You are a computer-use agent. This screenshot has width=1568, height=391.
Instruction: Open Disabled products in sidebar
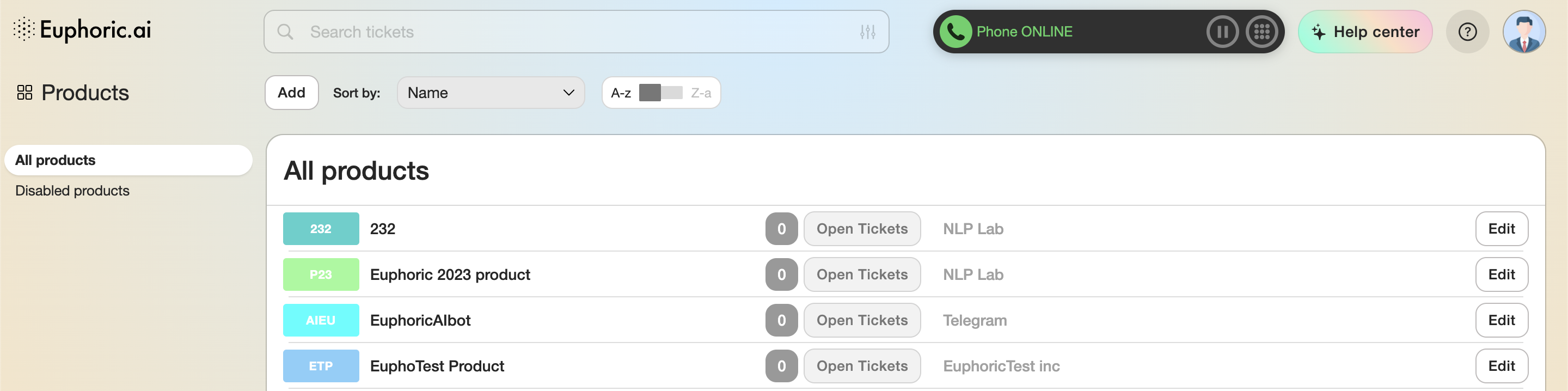point(72,191)
